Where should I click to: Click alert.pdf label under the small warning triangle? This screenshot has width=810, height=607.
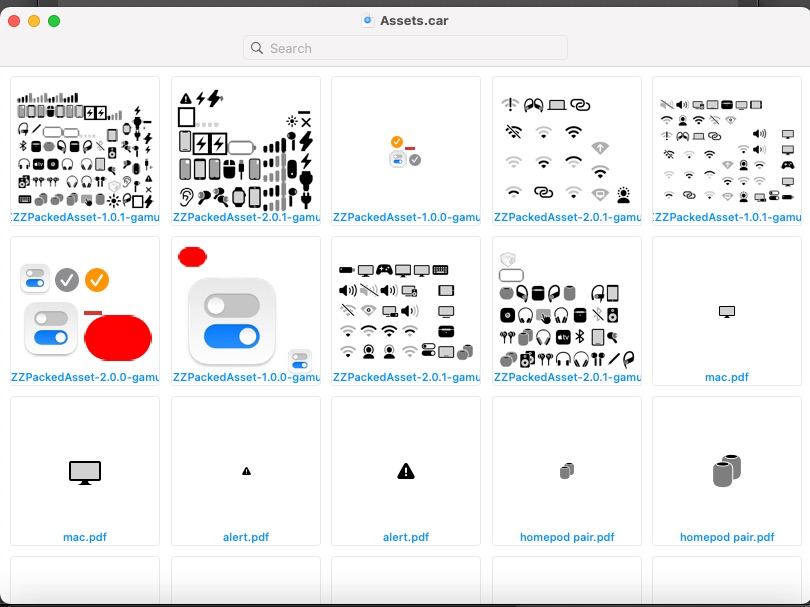(246, 537)
